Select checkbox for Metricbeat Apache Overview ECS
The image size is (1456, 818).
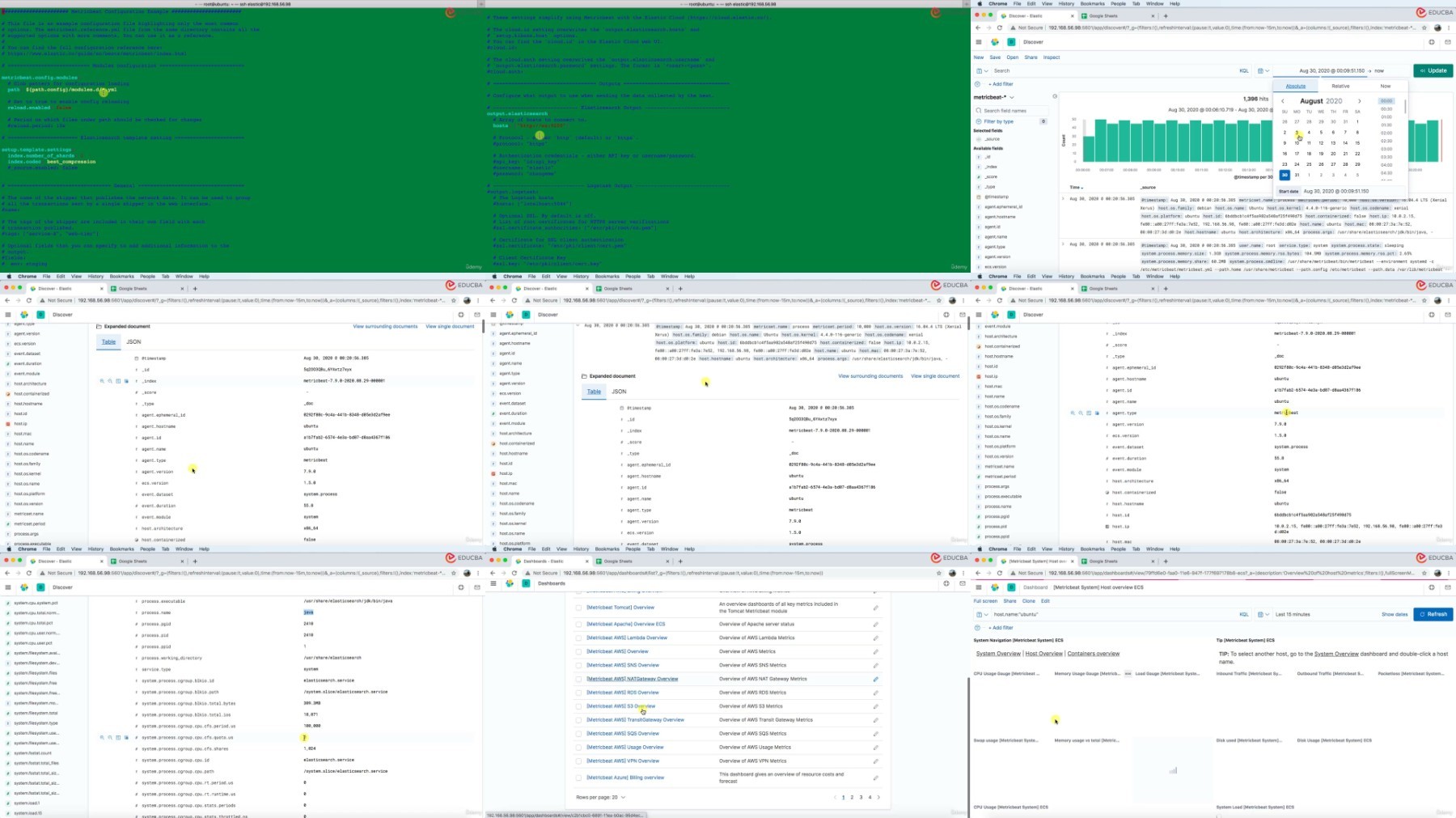point(578,625)
